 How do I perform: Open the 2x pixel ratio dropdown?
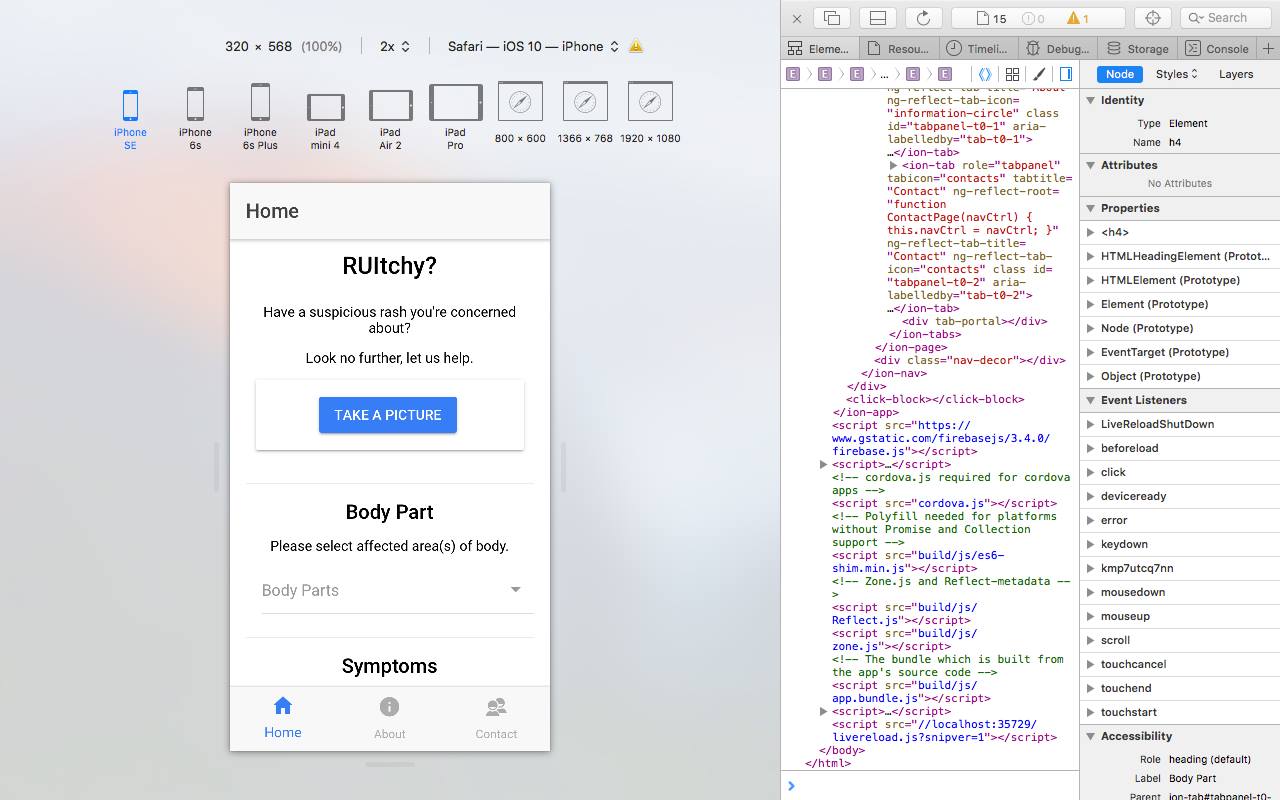click(x=395, y=46)
